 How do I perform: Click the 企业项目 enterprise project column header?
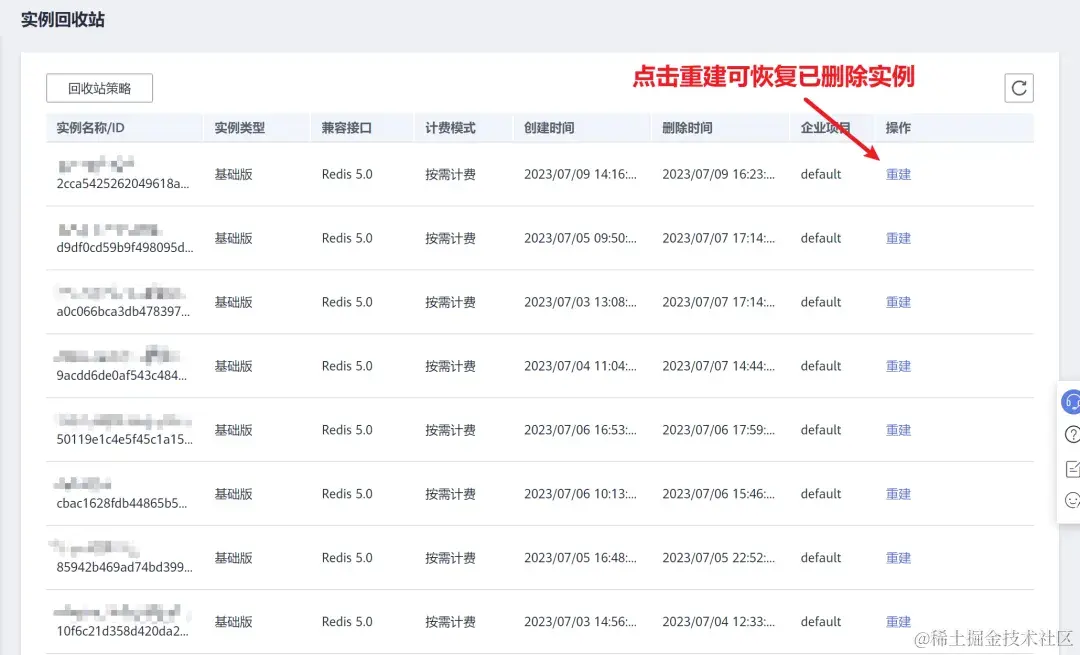[x=828, y=127]
